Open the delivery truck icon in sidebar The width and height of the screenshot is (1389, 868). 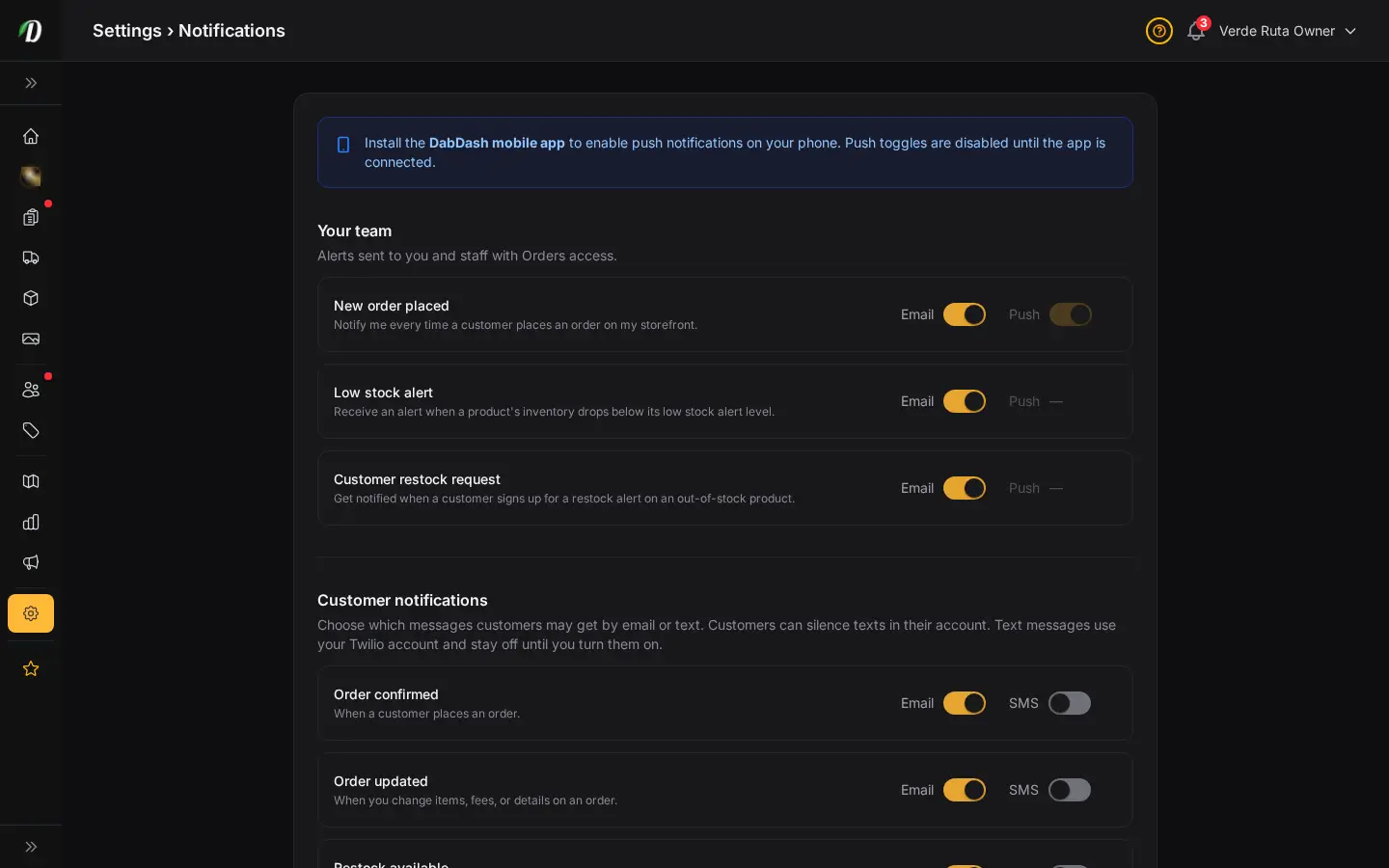(x=31, y=258)
